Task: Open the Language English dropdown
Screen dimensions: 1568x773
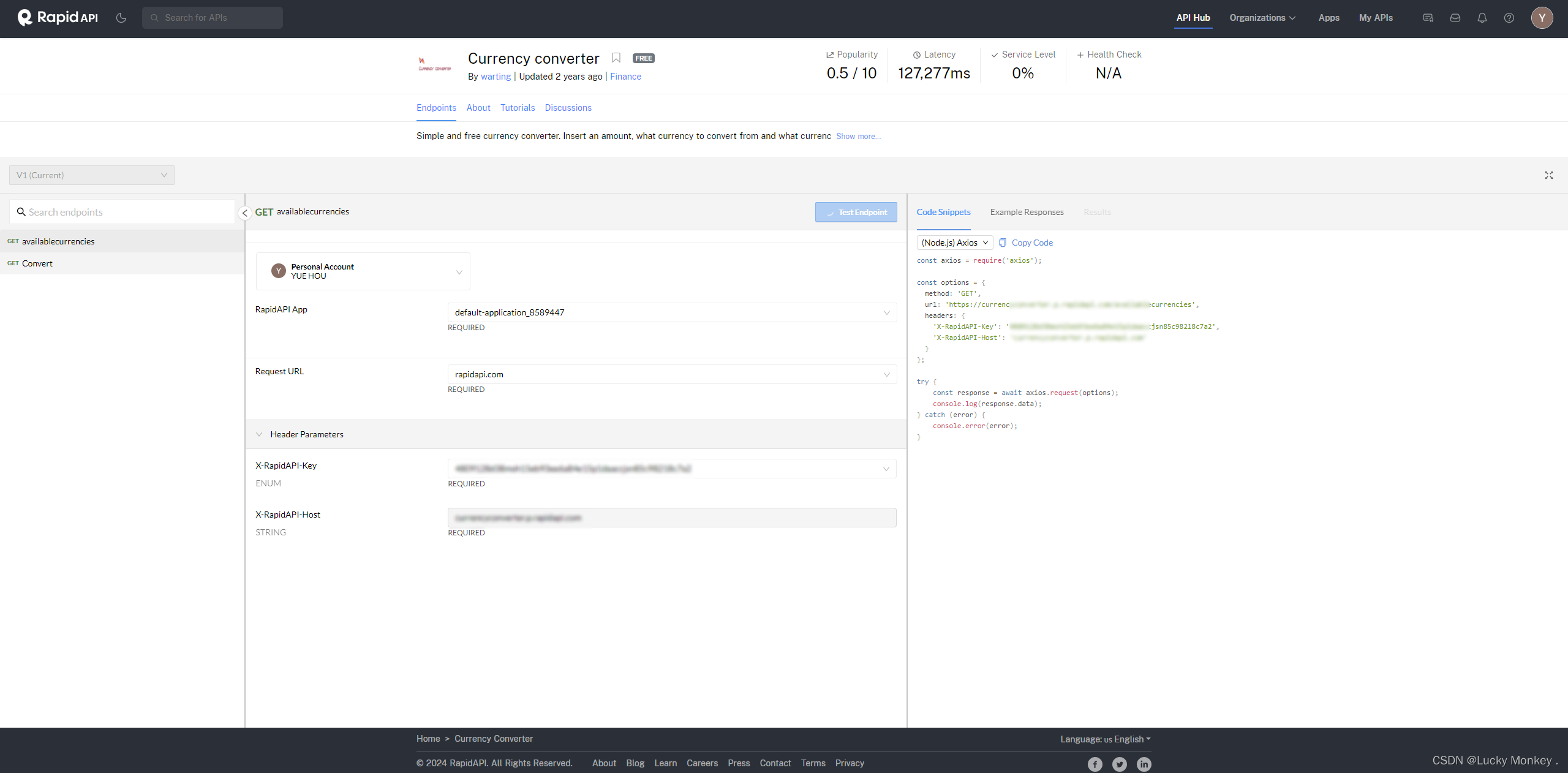Action: click(x=1106, y=739)
